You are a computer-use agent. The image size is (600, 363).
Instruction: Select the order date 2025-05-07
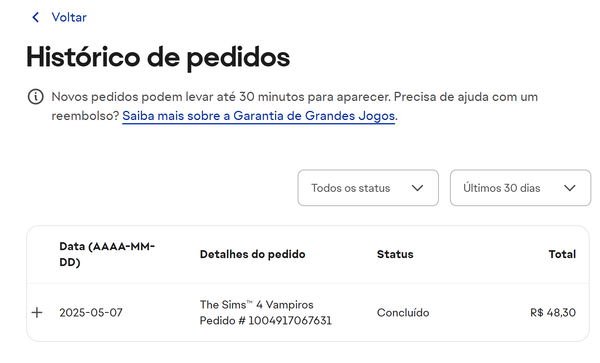pos(91,313)
